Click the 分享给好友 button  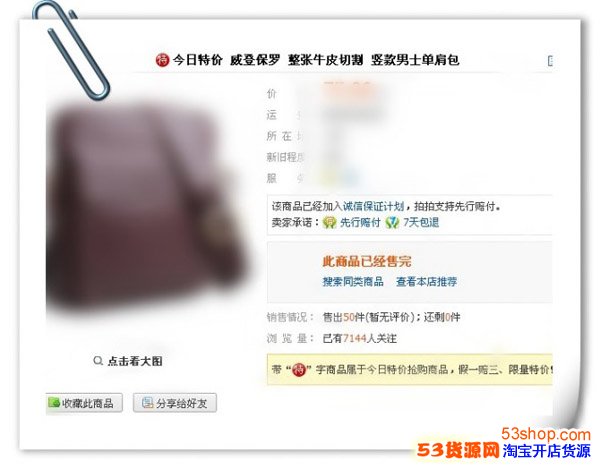[x=175, y=403]
